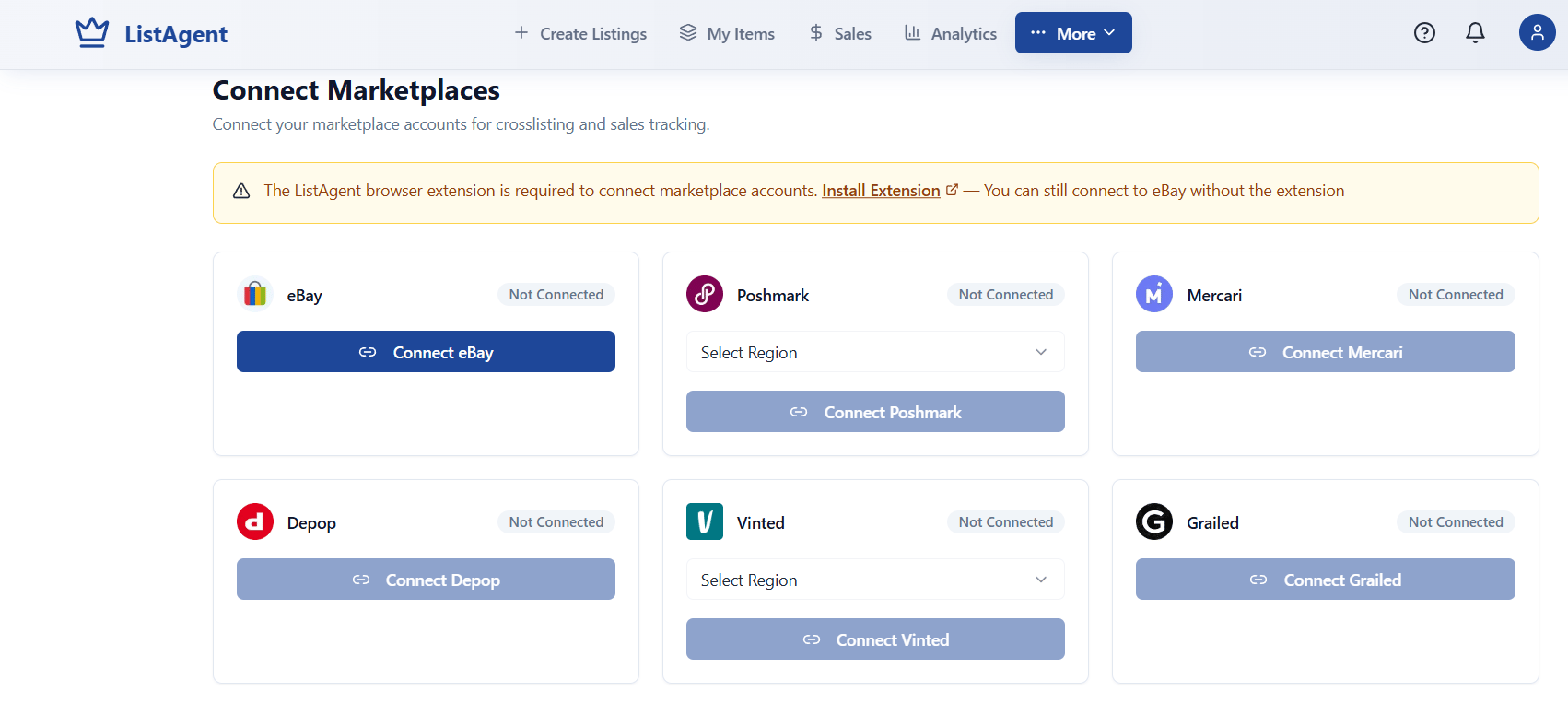Image resolution: width=1568 pixels, height=703 pixels.
Task: Expand the More dropdown menu
Action: tap(1073, 33)
